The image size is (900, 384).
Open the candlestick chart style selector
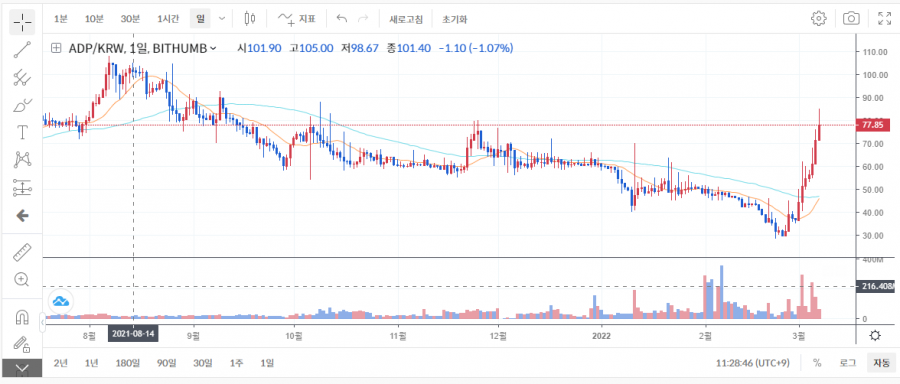[x=249, y=19]
